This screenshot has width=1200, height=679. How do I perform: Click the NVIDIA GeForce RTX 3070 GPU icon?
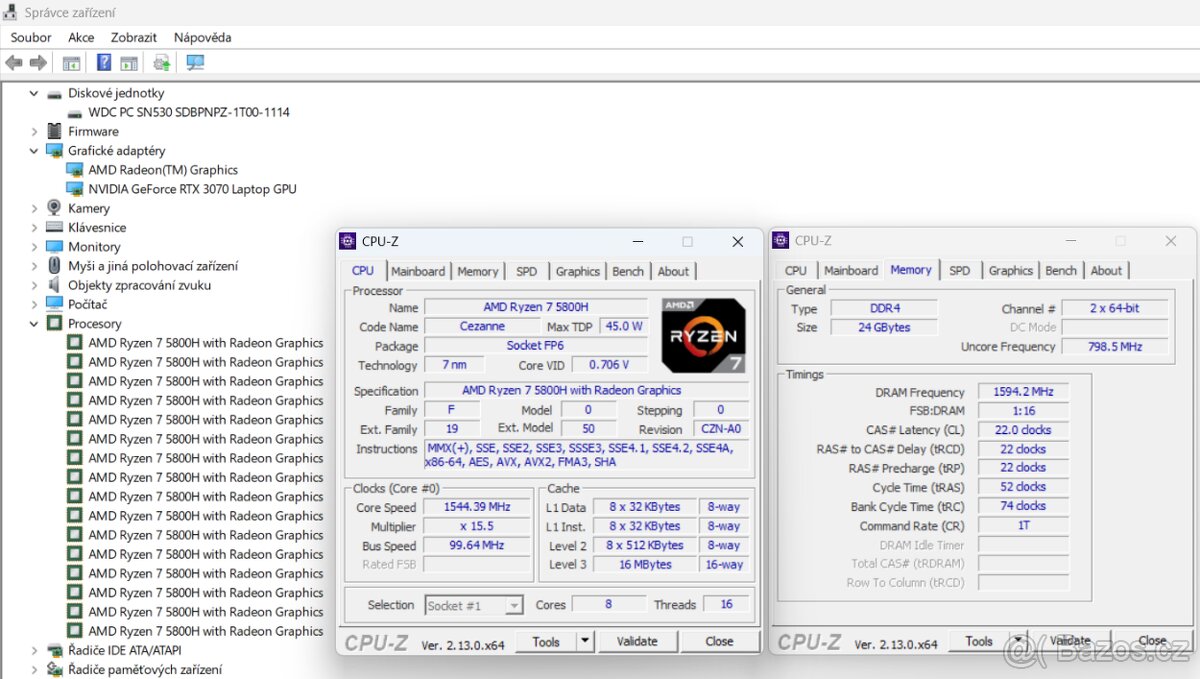[75, 188]
